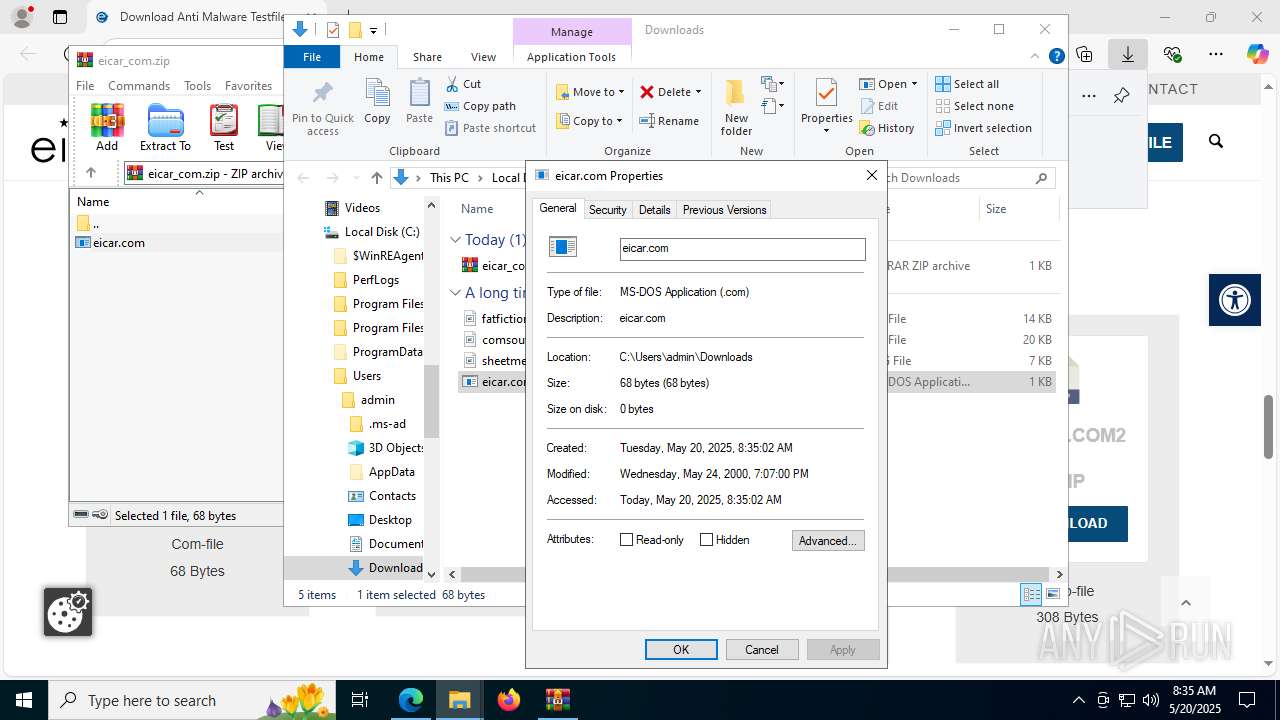The image size is (1280, 720).
Task: Click the Properties checkmark icon in ribbon
Action: tap(826, 93)
